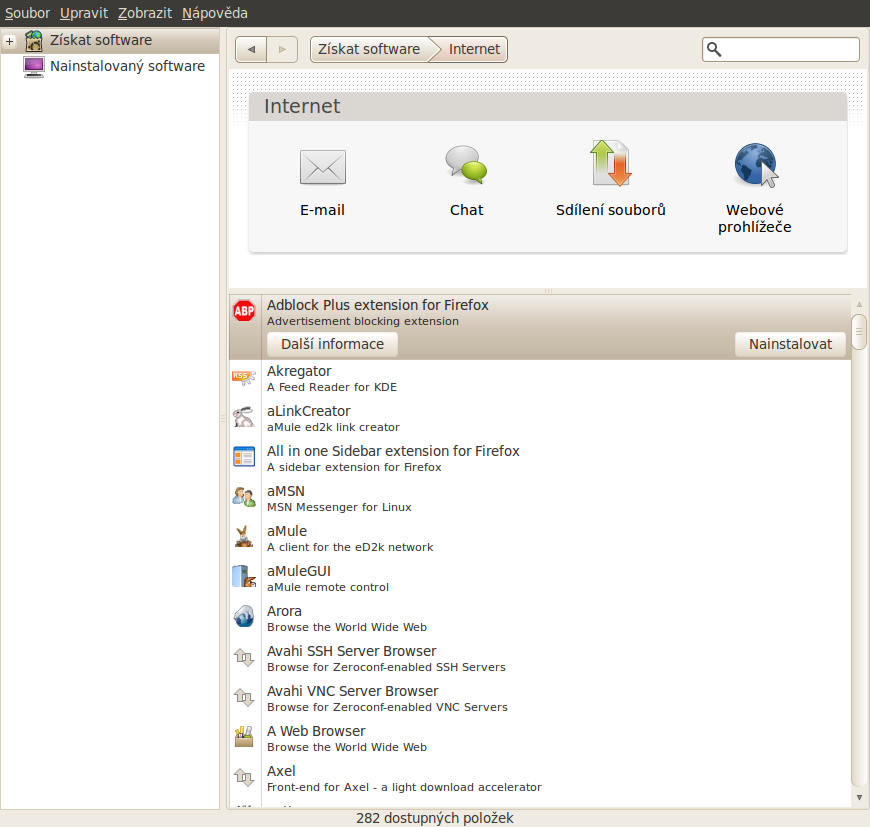Go back with the left arrow button
Image resolution: width=870 pixels, height=827 pixels.
(251, 49)
